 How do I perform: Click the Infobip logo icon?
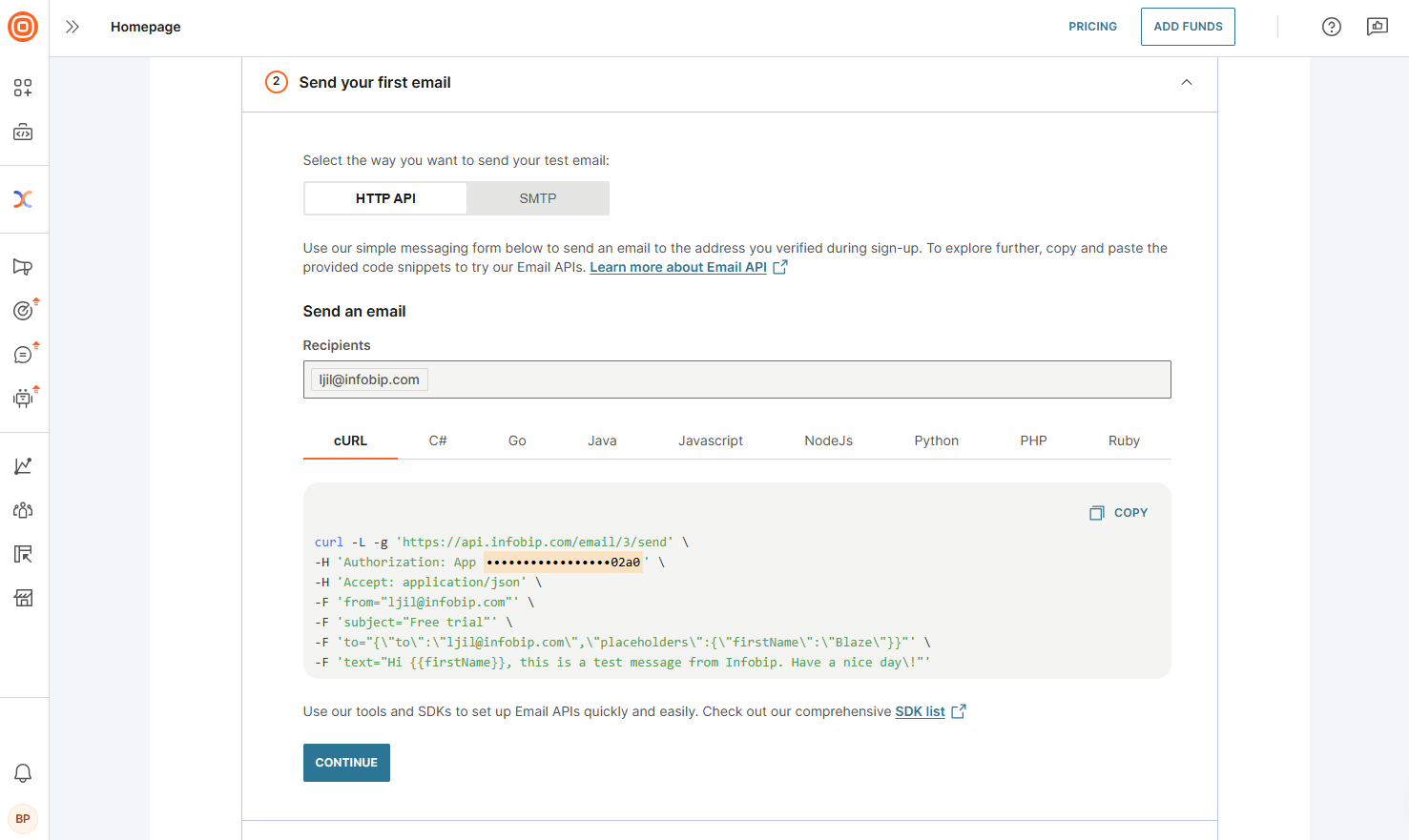pos(23,27)
